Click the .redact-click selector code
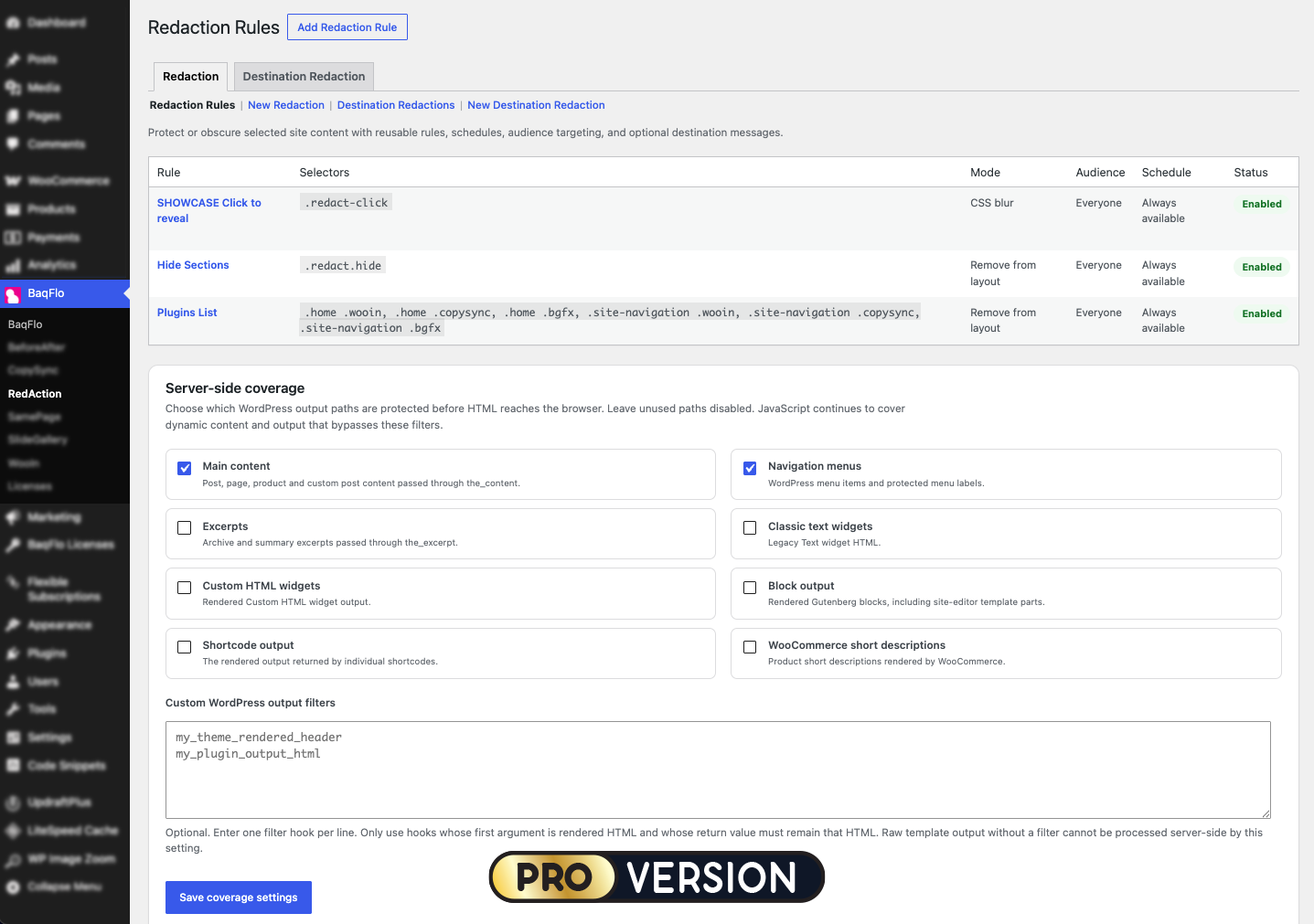 point(346,203)
